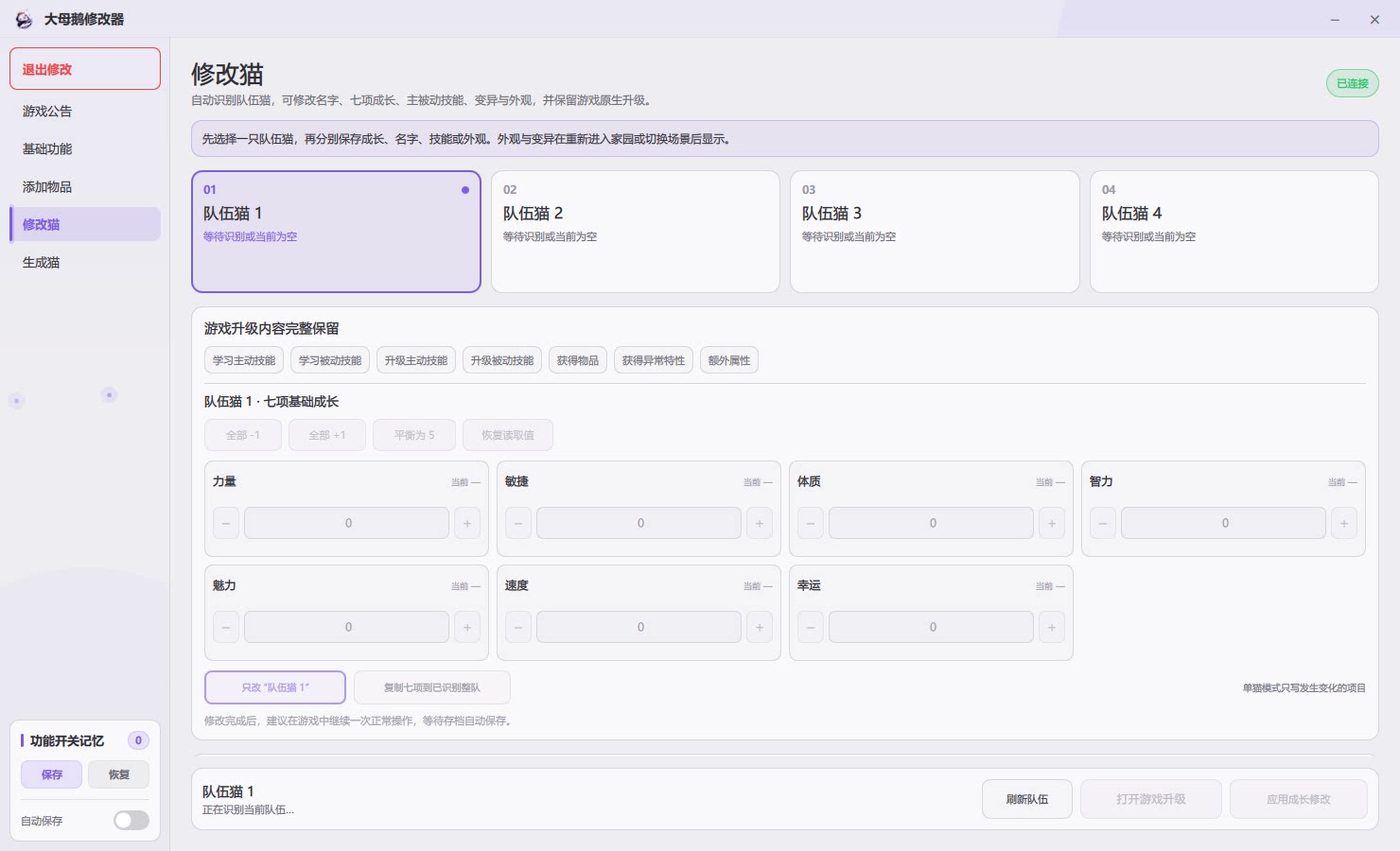Select the 复制七项到已识别整队 mode button
The image size is (1400, 851).
pyautogui.click(x=432, y=687)
